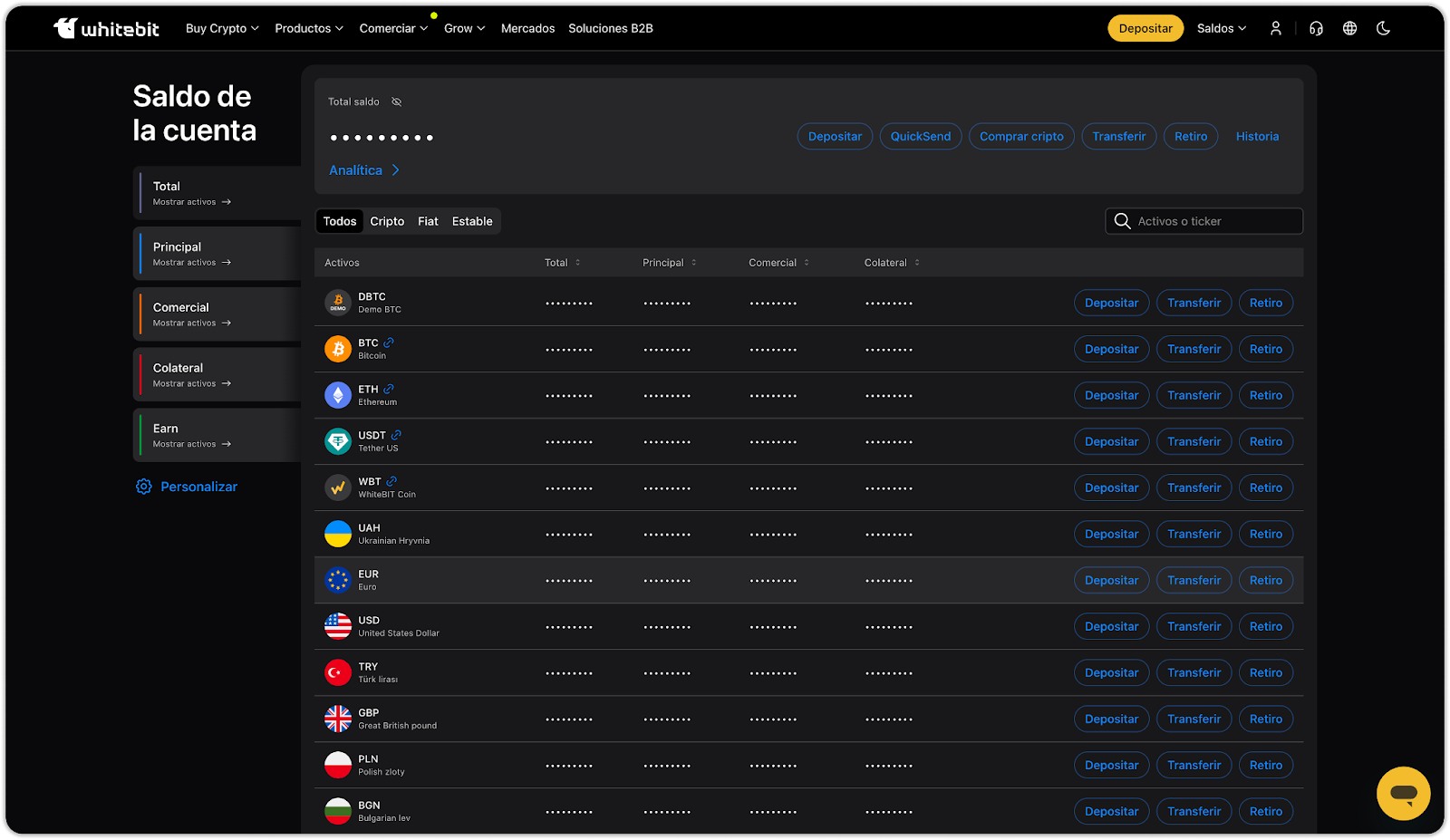The width and height of the screenshot is (1450, 840).
Task: Expand the Buy Crypto dropdown
Action: [x=222, y=28]
